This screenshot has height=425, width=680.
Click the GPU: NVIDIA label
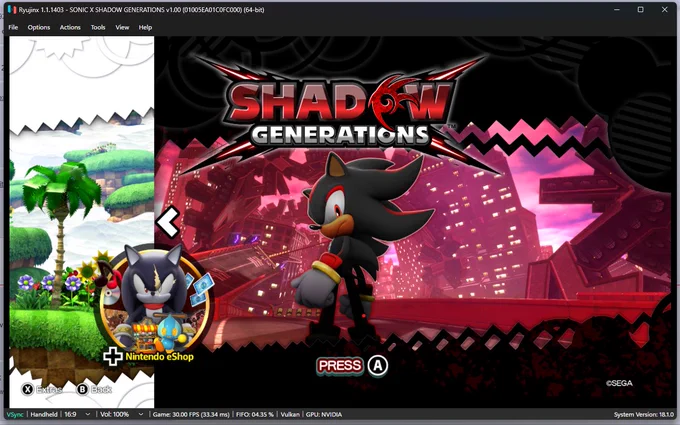pos(324,415)
